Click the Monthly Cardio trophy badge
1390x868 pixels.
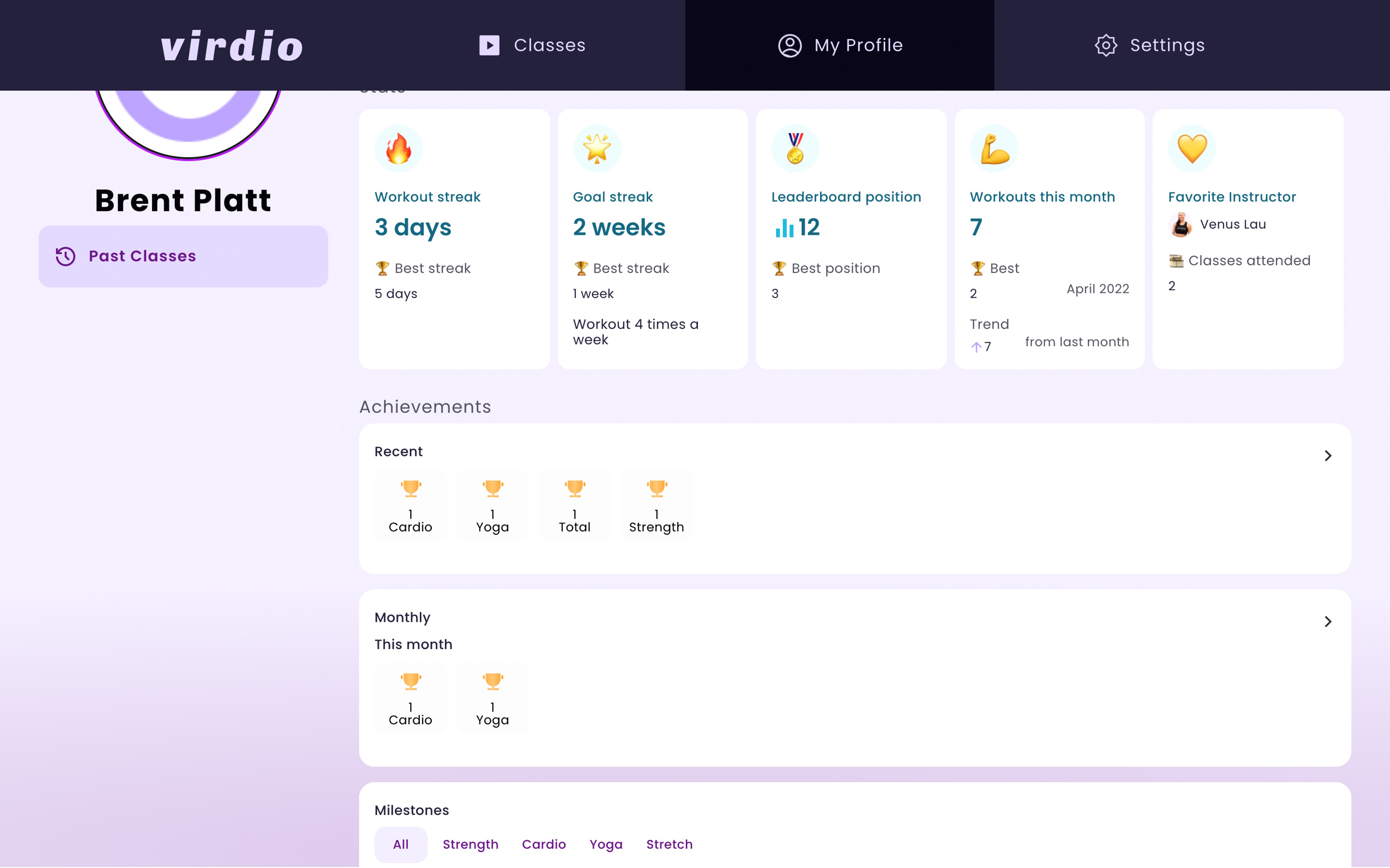pos(410,698)
